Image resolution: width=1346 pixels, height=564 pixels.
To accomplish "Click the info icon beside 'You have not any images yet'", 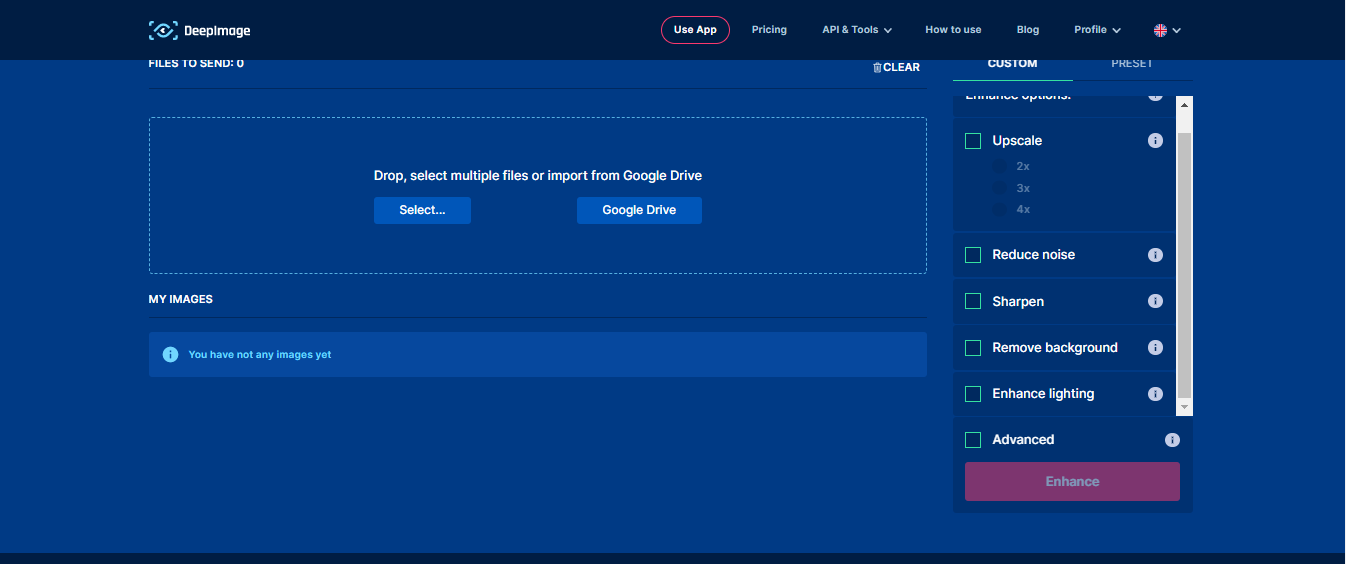I will (x=170, y=354).
